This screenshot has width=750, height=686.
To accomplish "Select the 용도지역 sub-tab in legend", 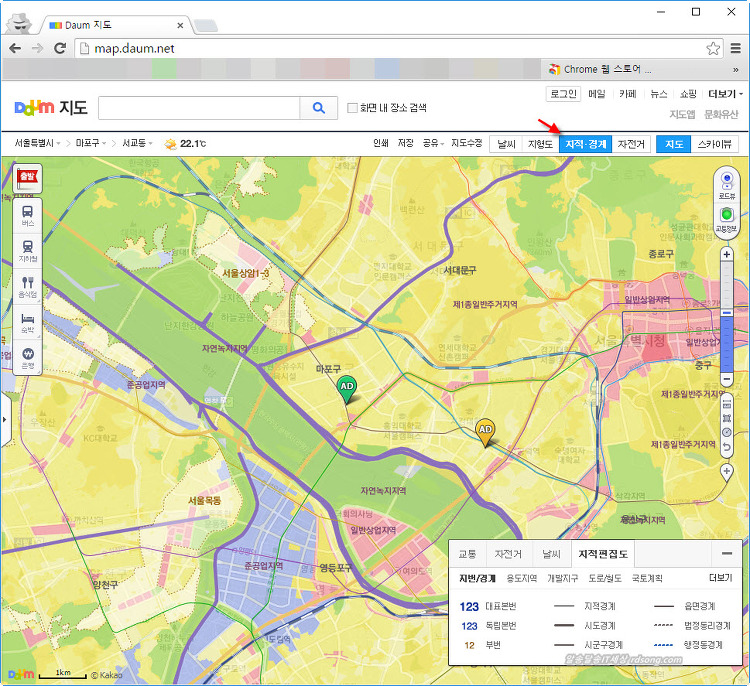I will point(521,578).
